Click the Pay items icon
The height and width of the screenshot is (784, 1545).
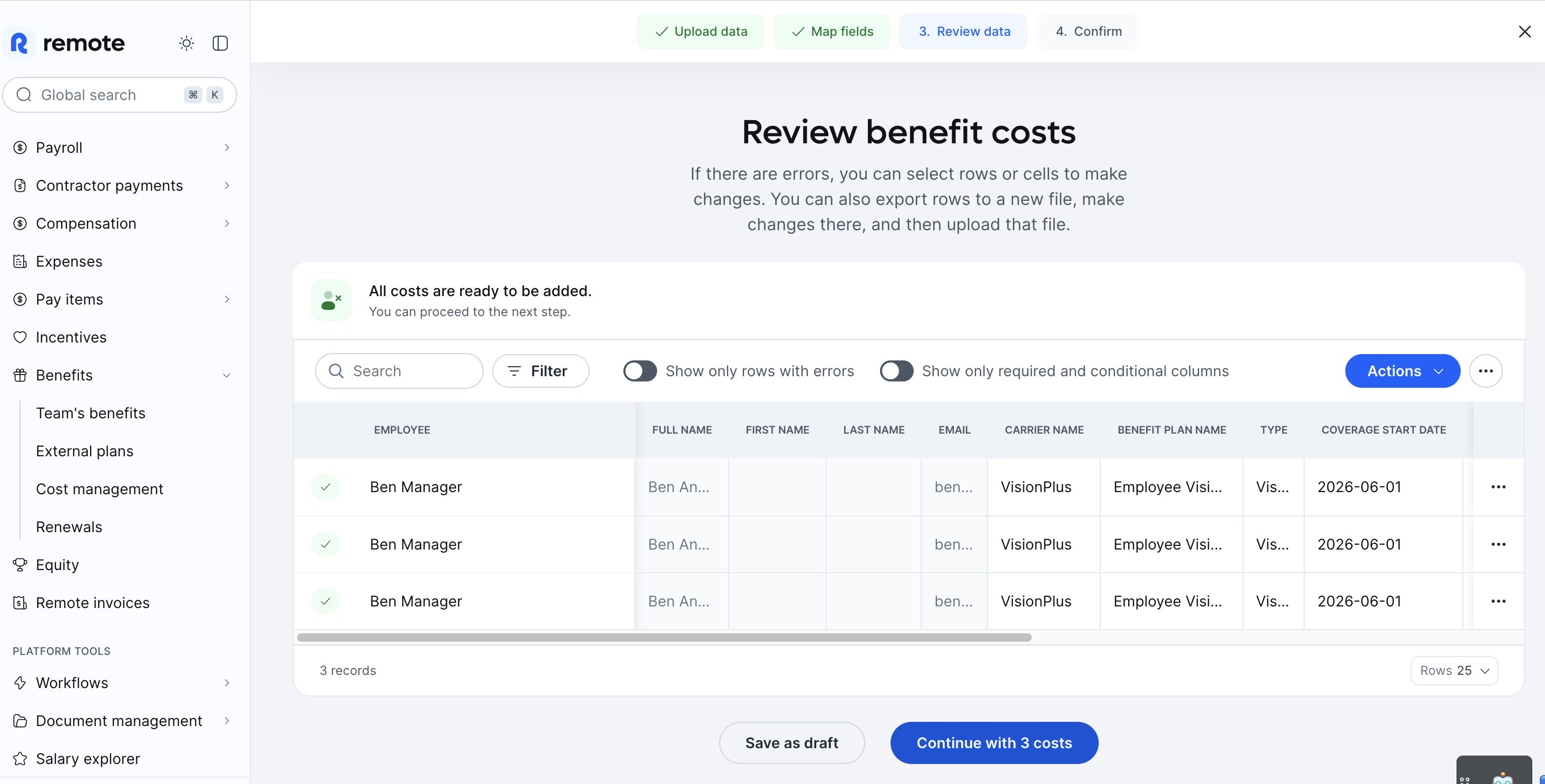(x=21, y=299)
